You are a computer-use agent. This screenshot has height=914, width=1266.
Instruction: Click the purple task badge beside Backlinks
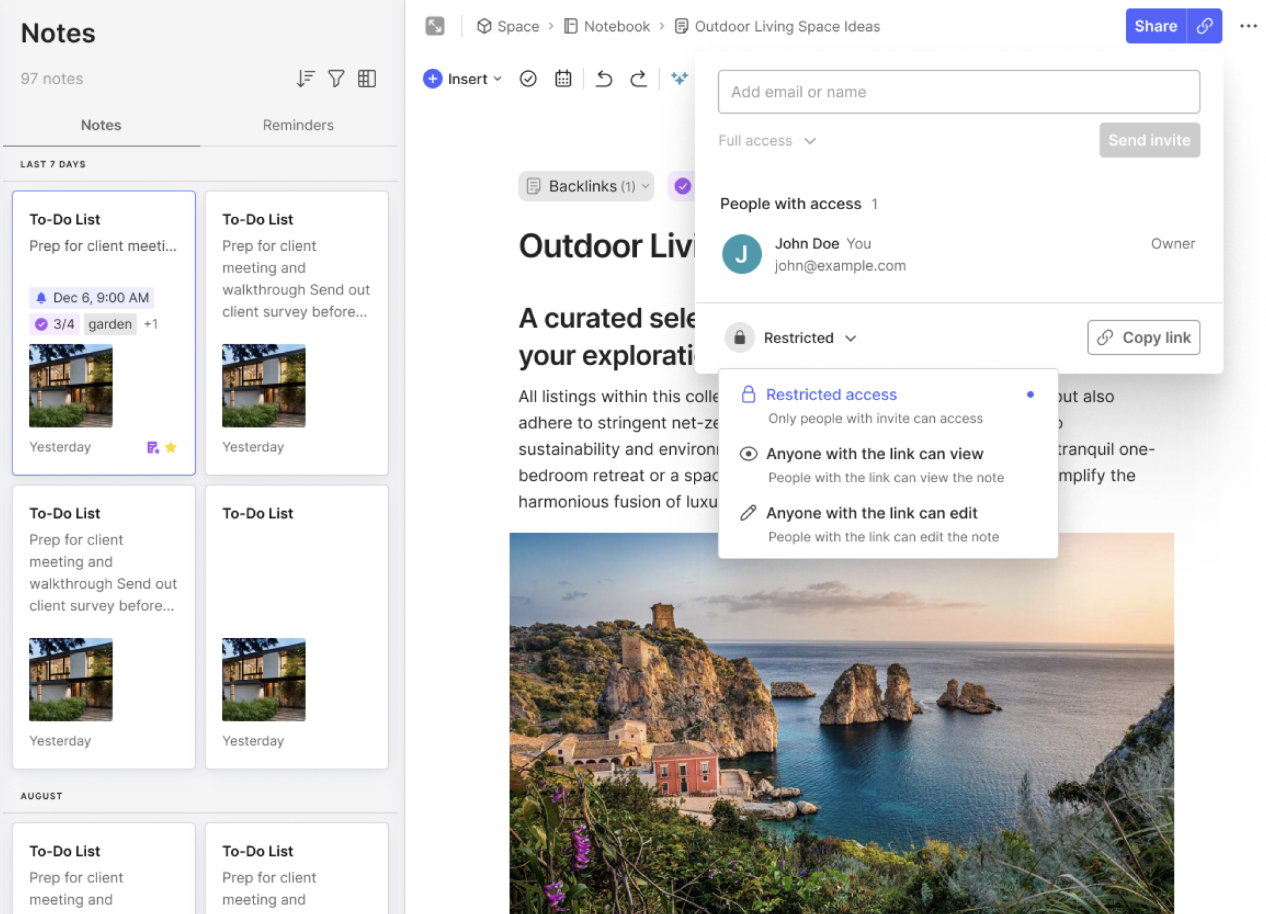(x=682, y=186)
